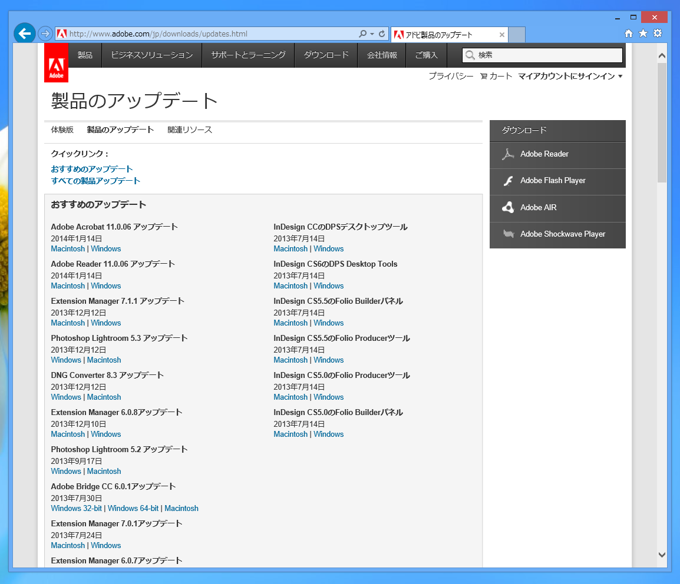Open a new blank browser tab
Image resolution: width=680 pixels, height=584 pixels.
point(517,35)
